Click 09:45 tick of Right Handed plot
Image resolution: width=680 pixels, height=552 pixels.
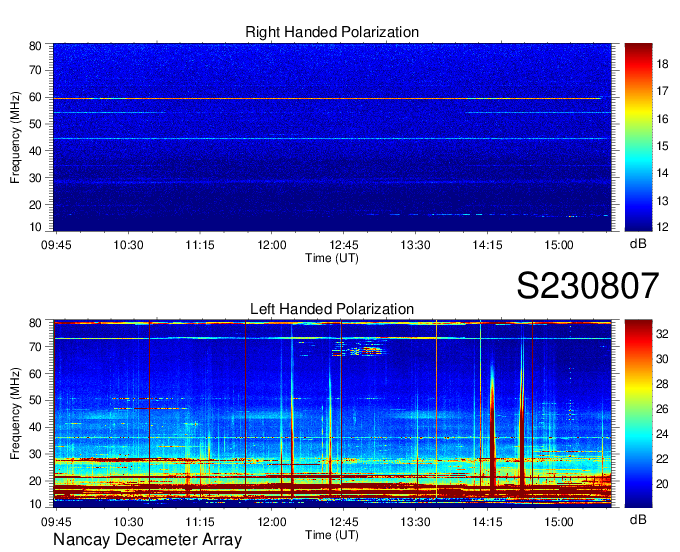56,245
